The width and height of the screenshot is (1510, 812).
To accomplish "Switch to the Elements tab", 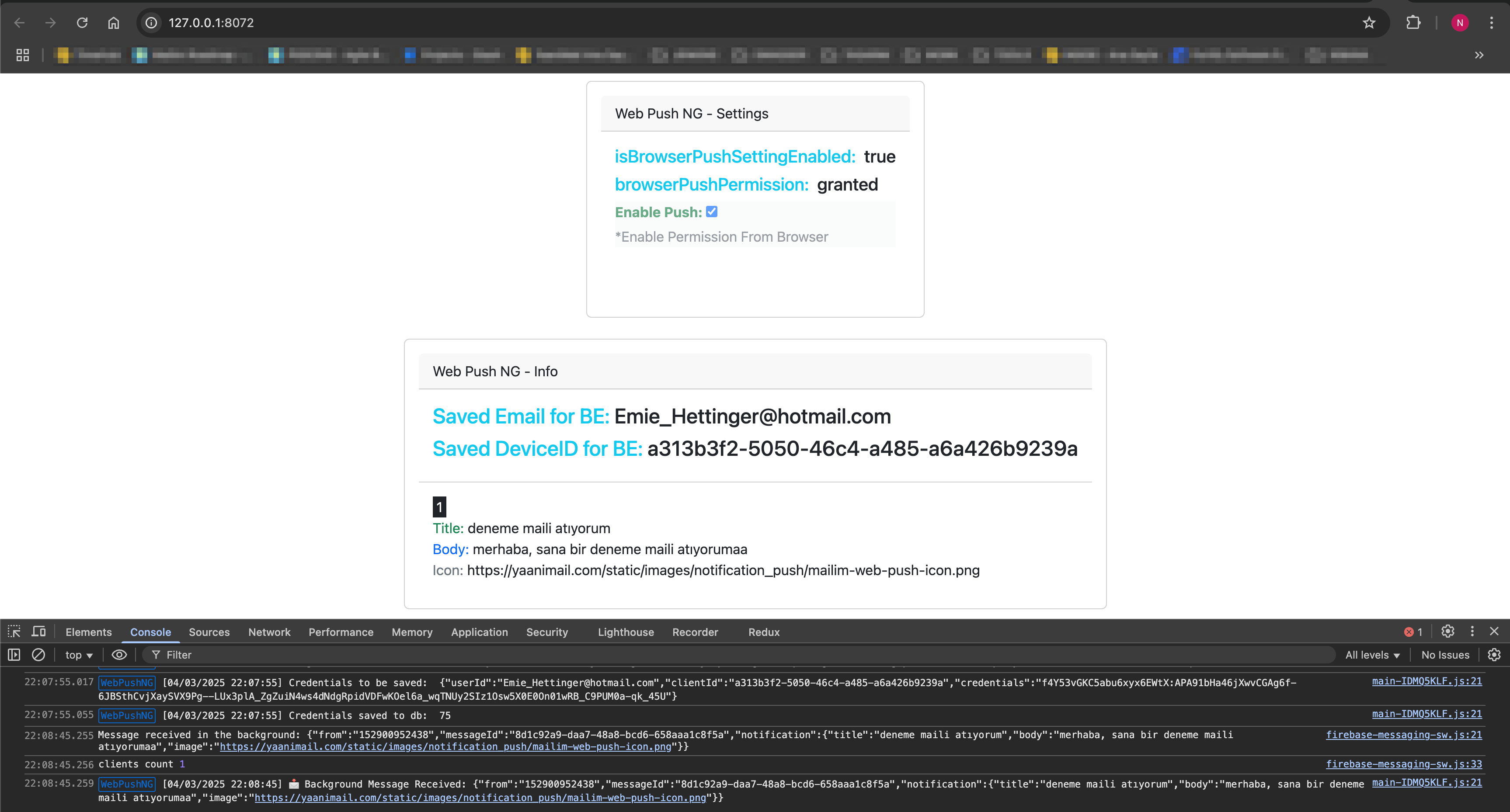I will pos(88,632).
